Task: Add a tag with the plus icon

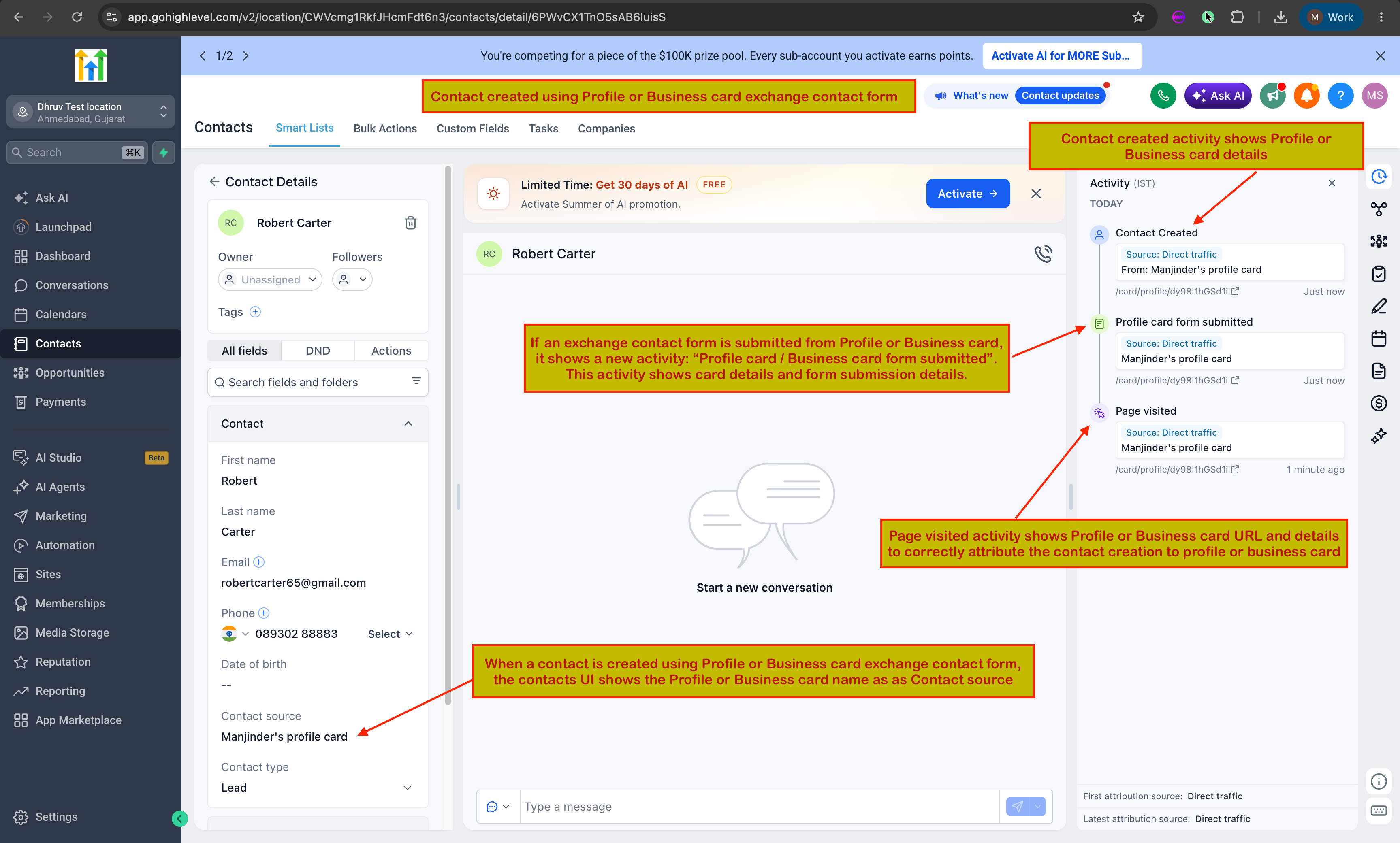Action: 255,312
